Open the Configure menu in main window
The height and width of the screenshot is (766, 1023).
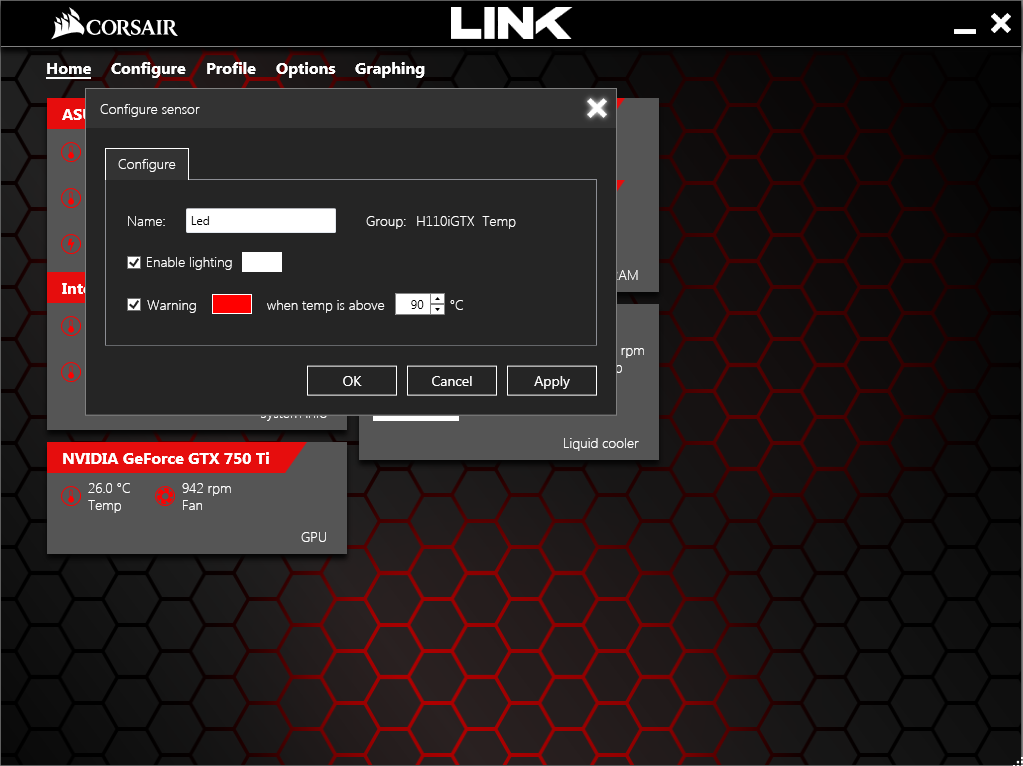pyautogui.click(x=148, y=69)
